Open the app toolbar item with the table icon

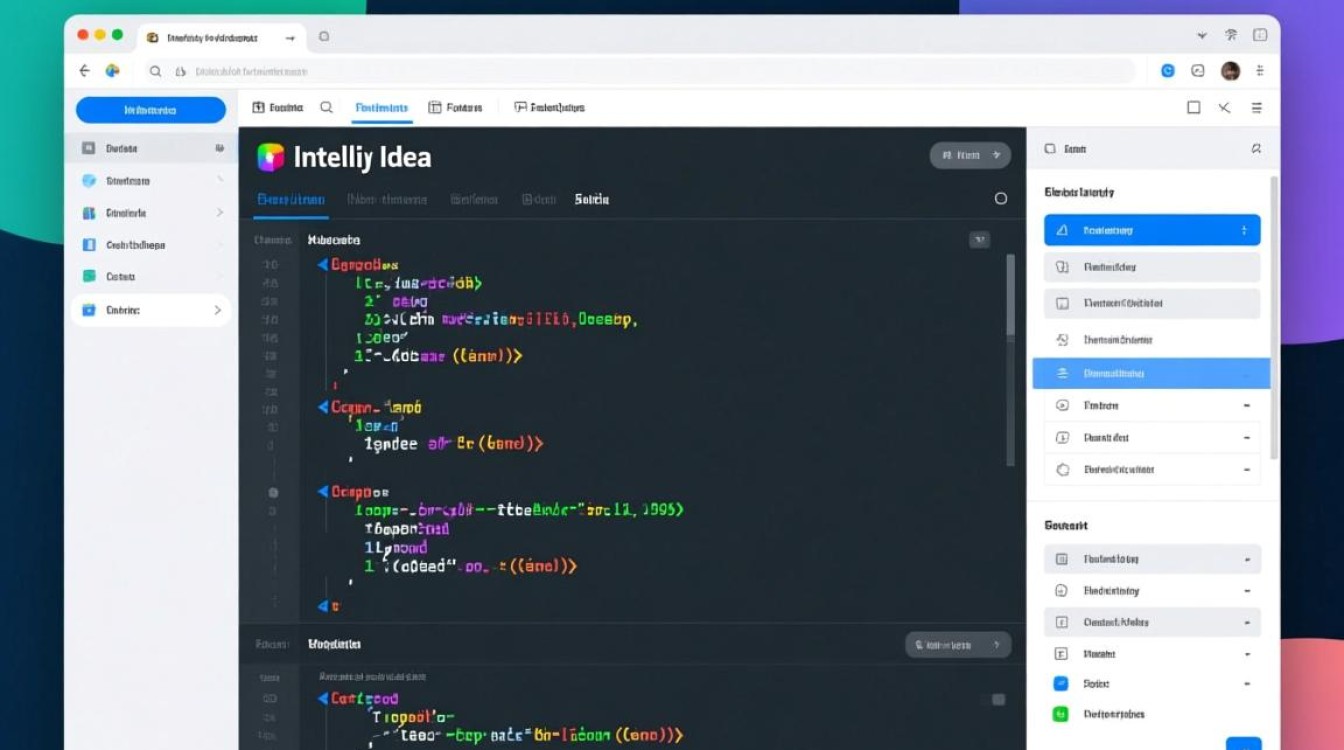(455, 107)
